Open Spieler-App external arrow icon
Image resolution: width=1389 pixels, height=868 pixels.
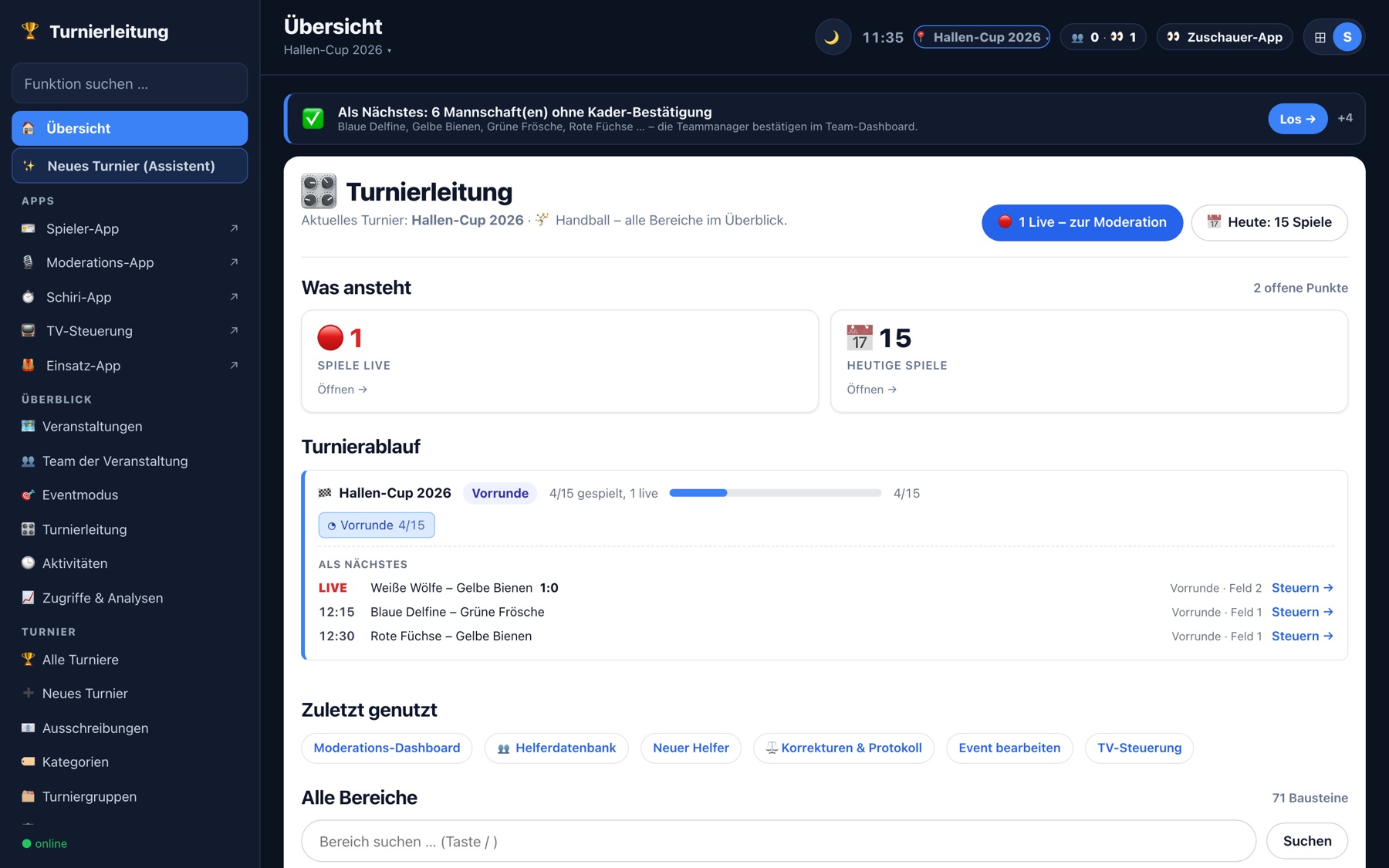point(234,228)
